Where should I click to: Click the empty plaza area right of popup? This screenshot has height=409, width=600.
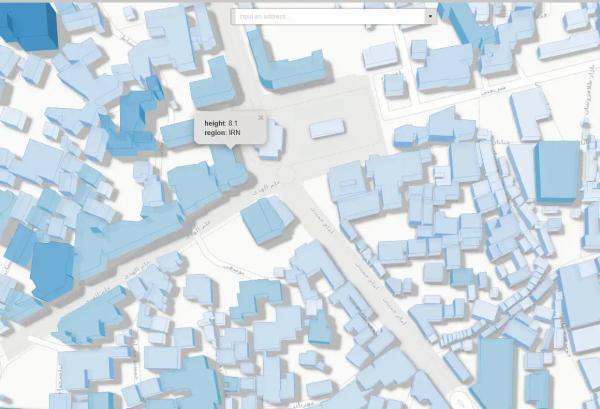click(300, 150)
